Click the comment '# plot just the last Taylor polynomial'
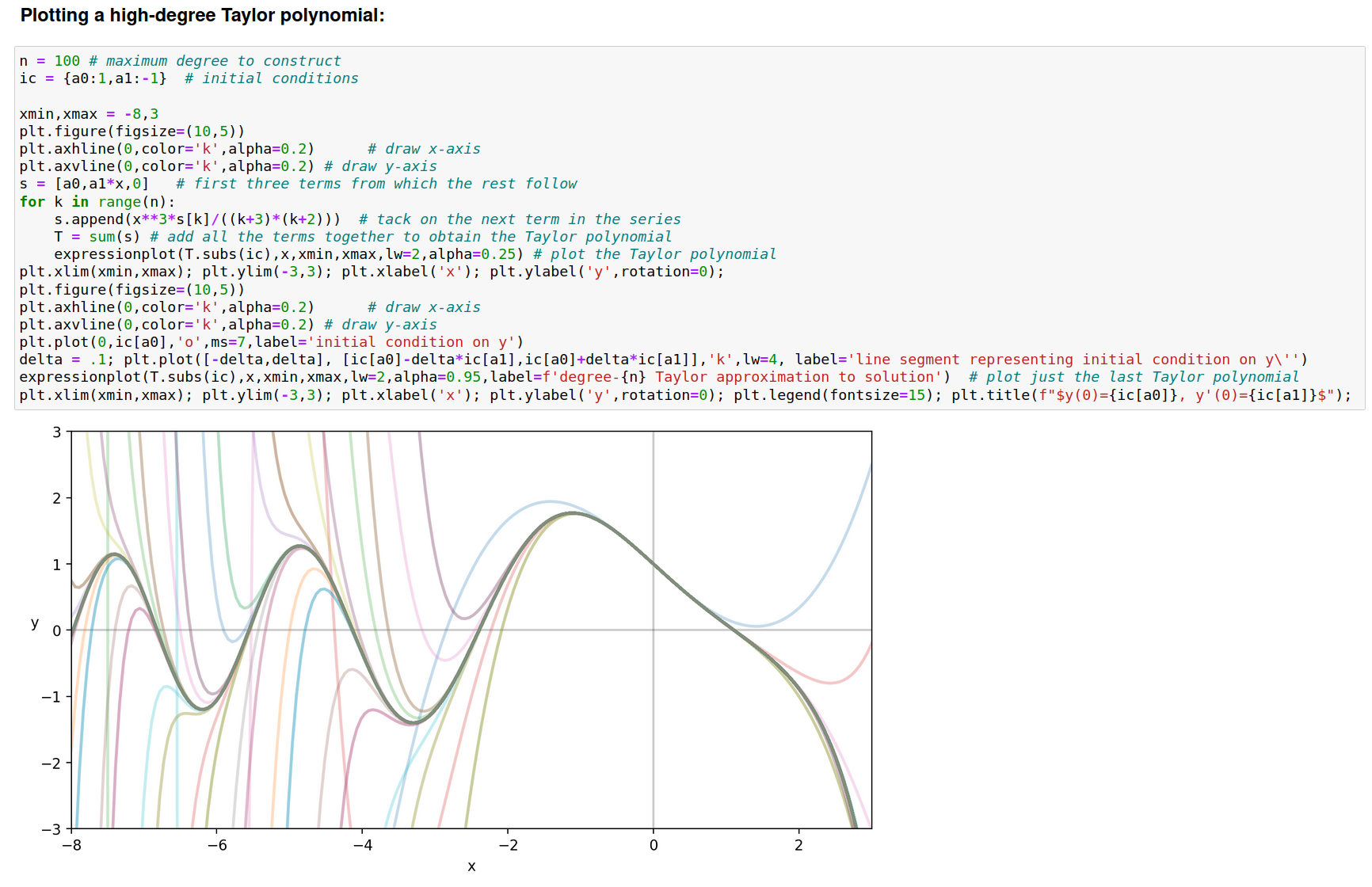 [x=1134, y=377]
